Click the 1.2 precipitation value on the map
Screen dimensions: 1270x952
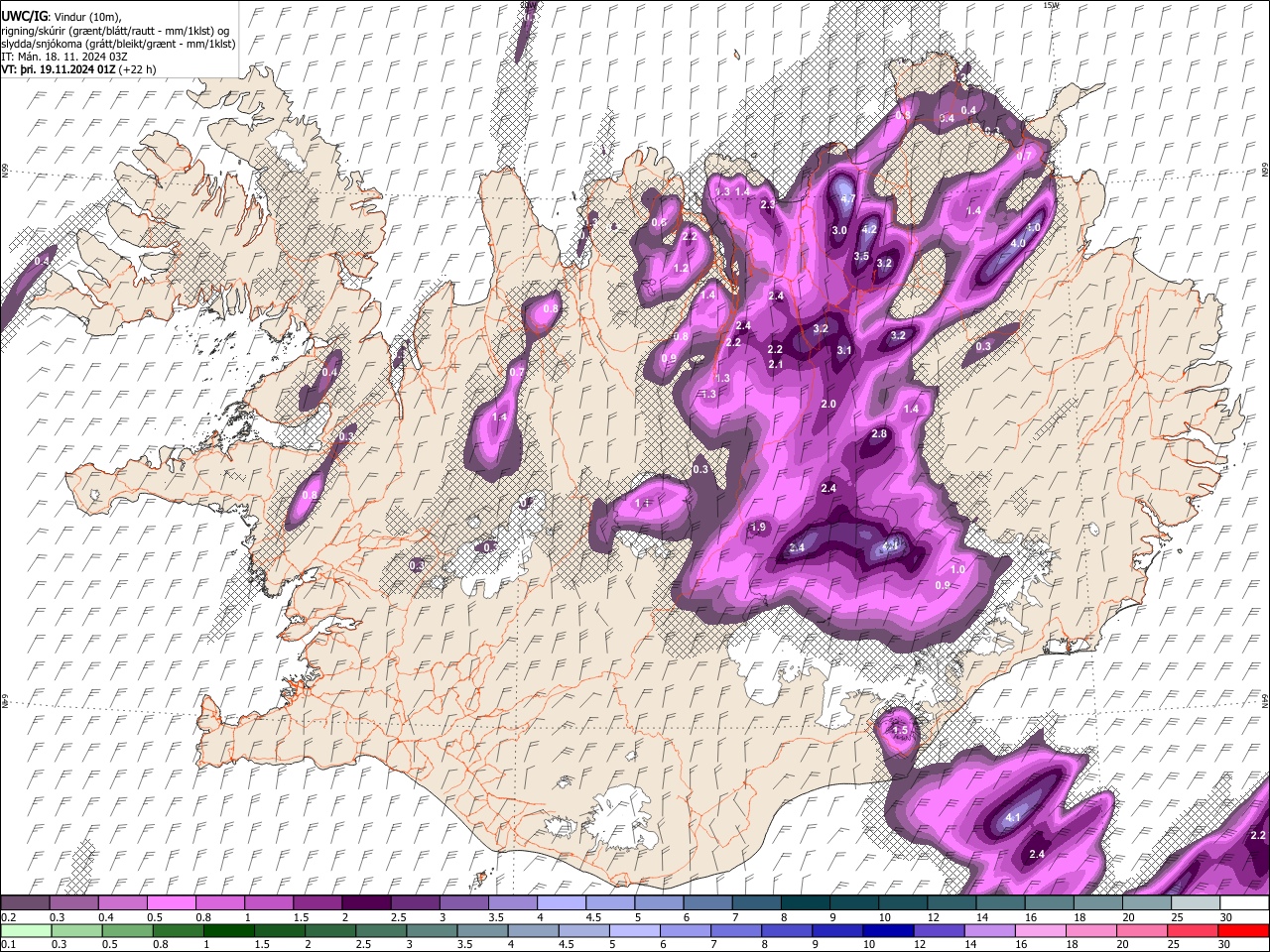681,269
